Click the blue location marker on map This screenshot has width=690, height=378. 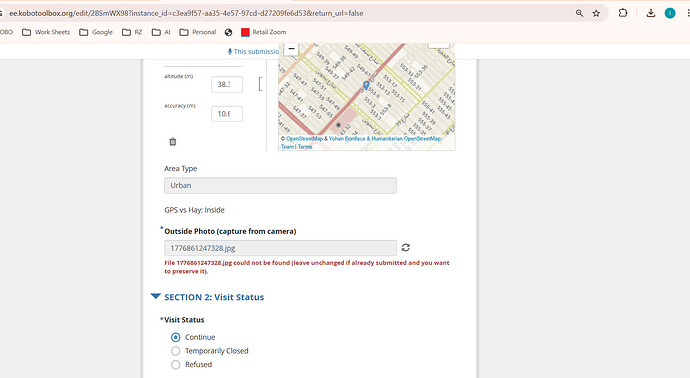pyautogui.click(x=366, y=85)
